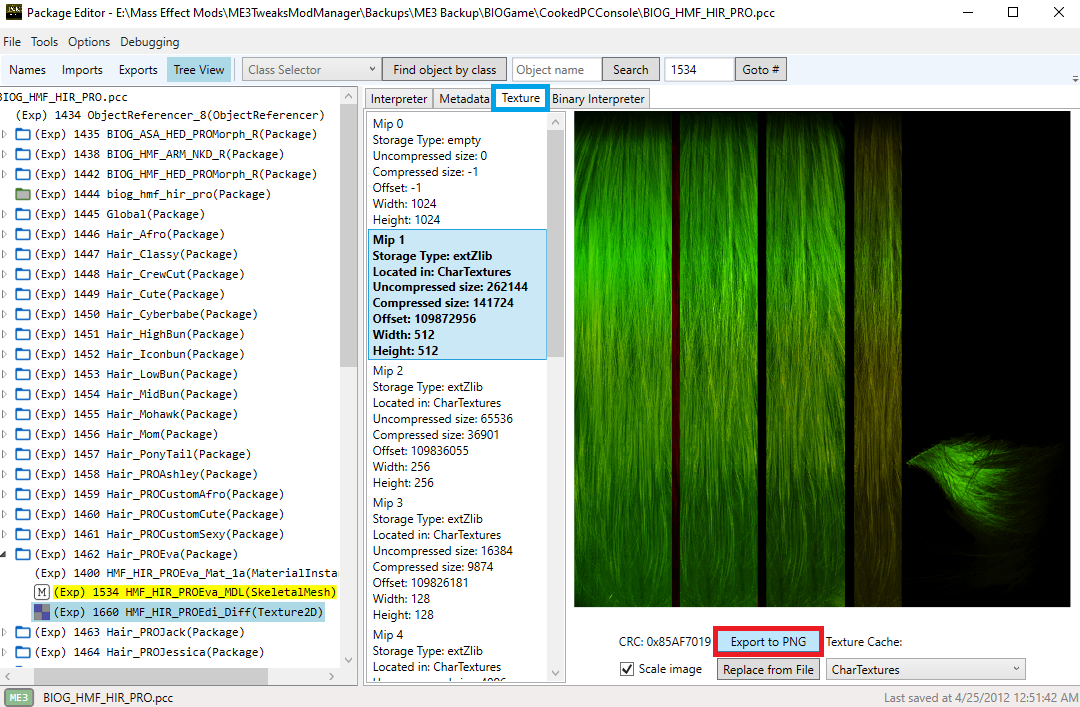Click folder icon of Hair_PonyTail package
The image size is (1080, 707).
23,454
